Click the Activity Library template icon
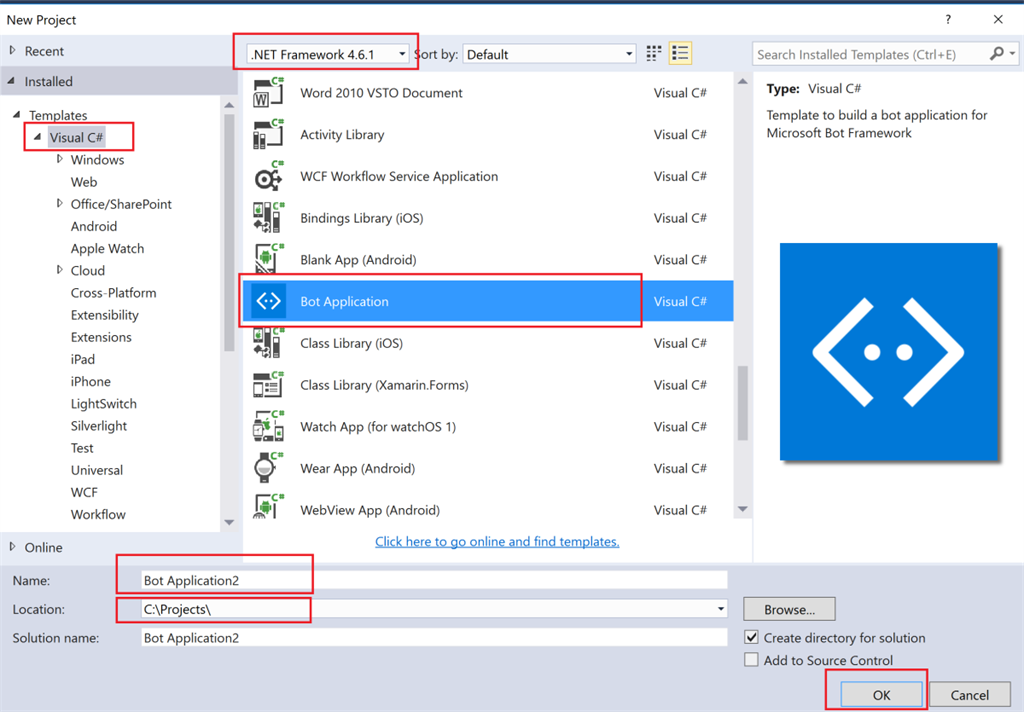This screenshot has height=712, width=1024. (x=268, y=135)
